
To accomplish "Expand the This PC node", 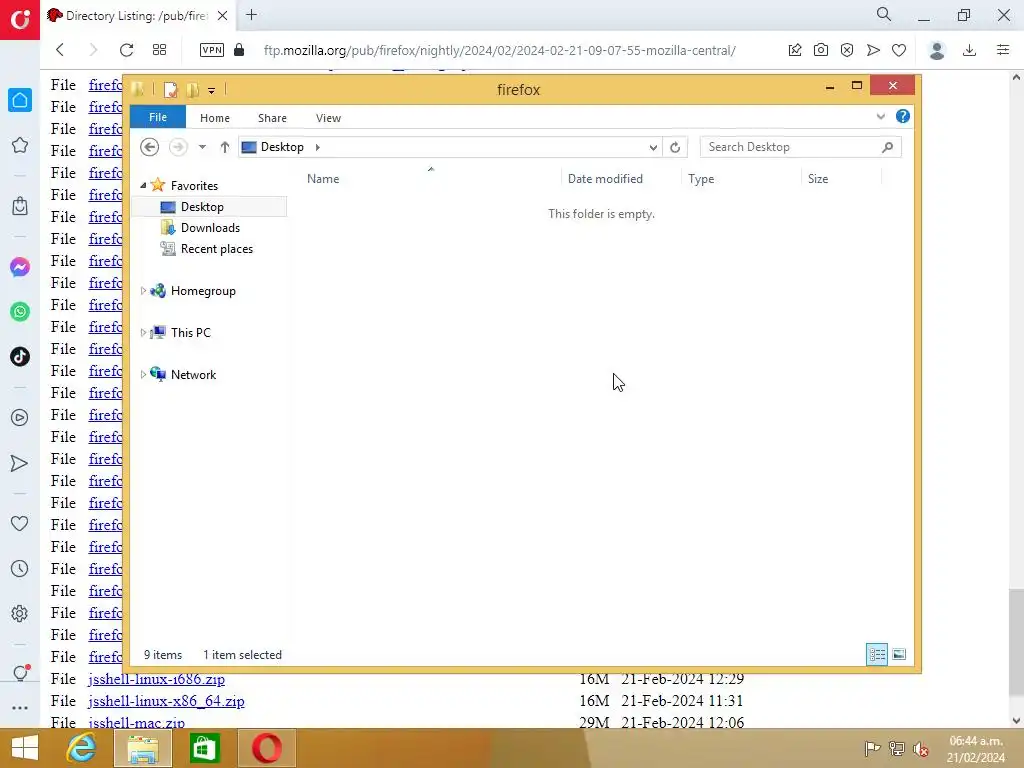I will coord(143,332).
